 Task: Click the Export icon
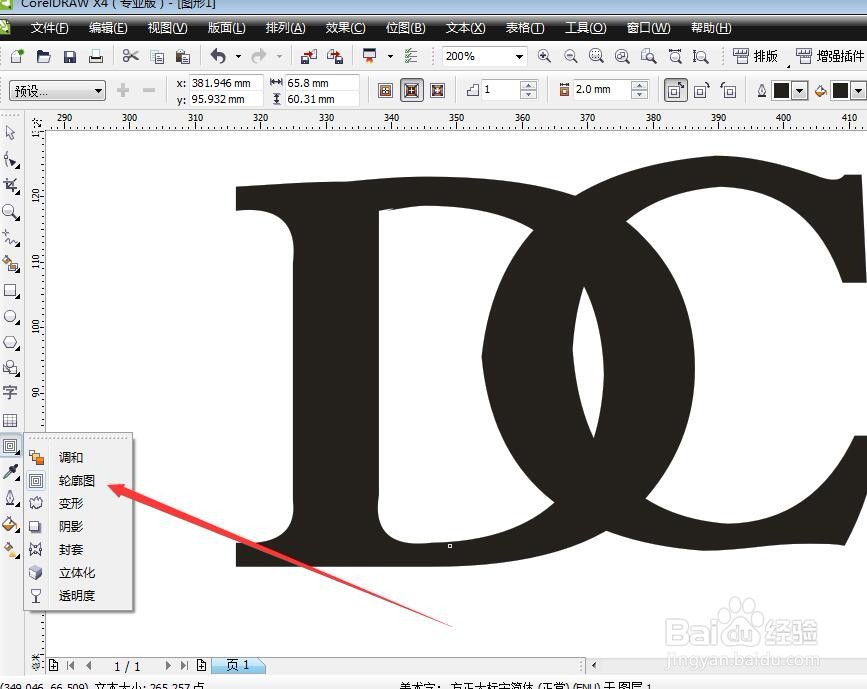335,56
